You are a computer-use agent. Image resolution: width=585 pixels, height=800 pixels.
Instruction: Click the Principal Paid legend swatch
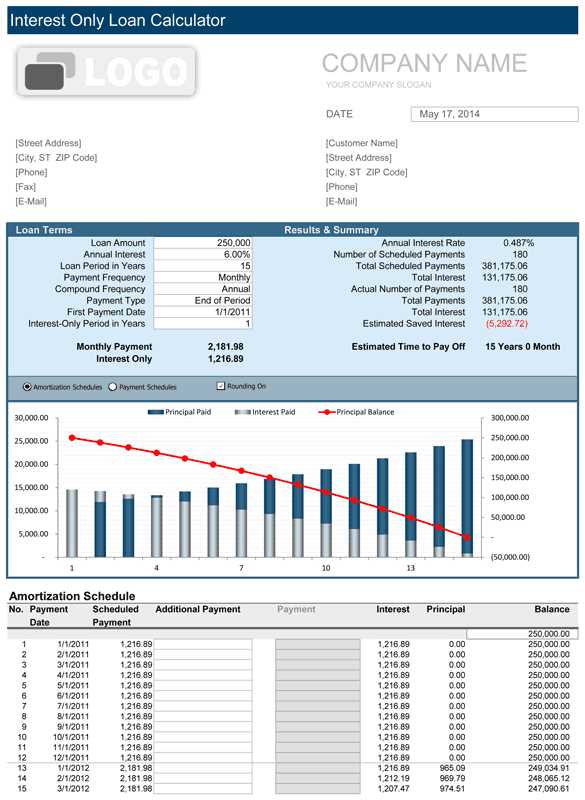click(x=156, y=412)
